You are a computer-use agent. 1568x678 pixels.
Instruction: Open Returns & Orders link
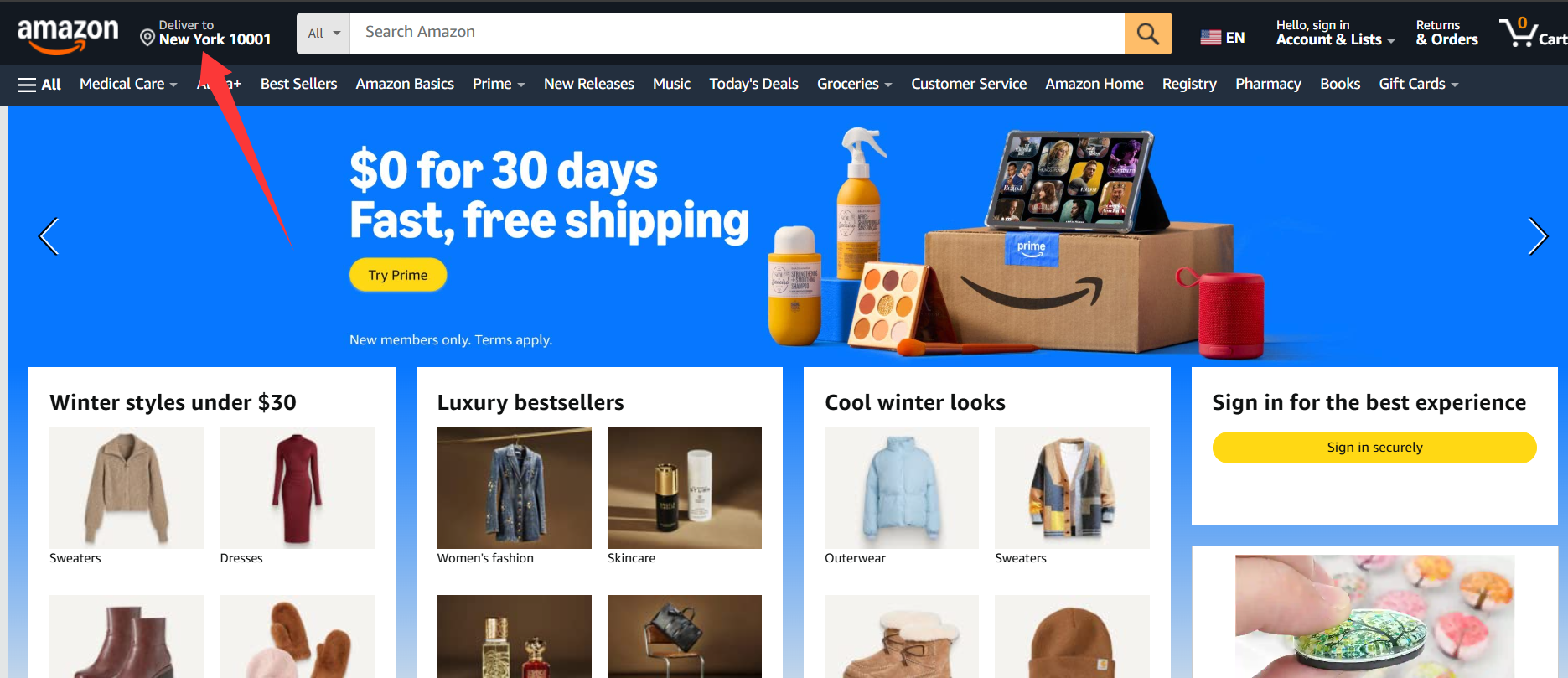[1446, 33]
